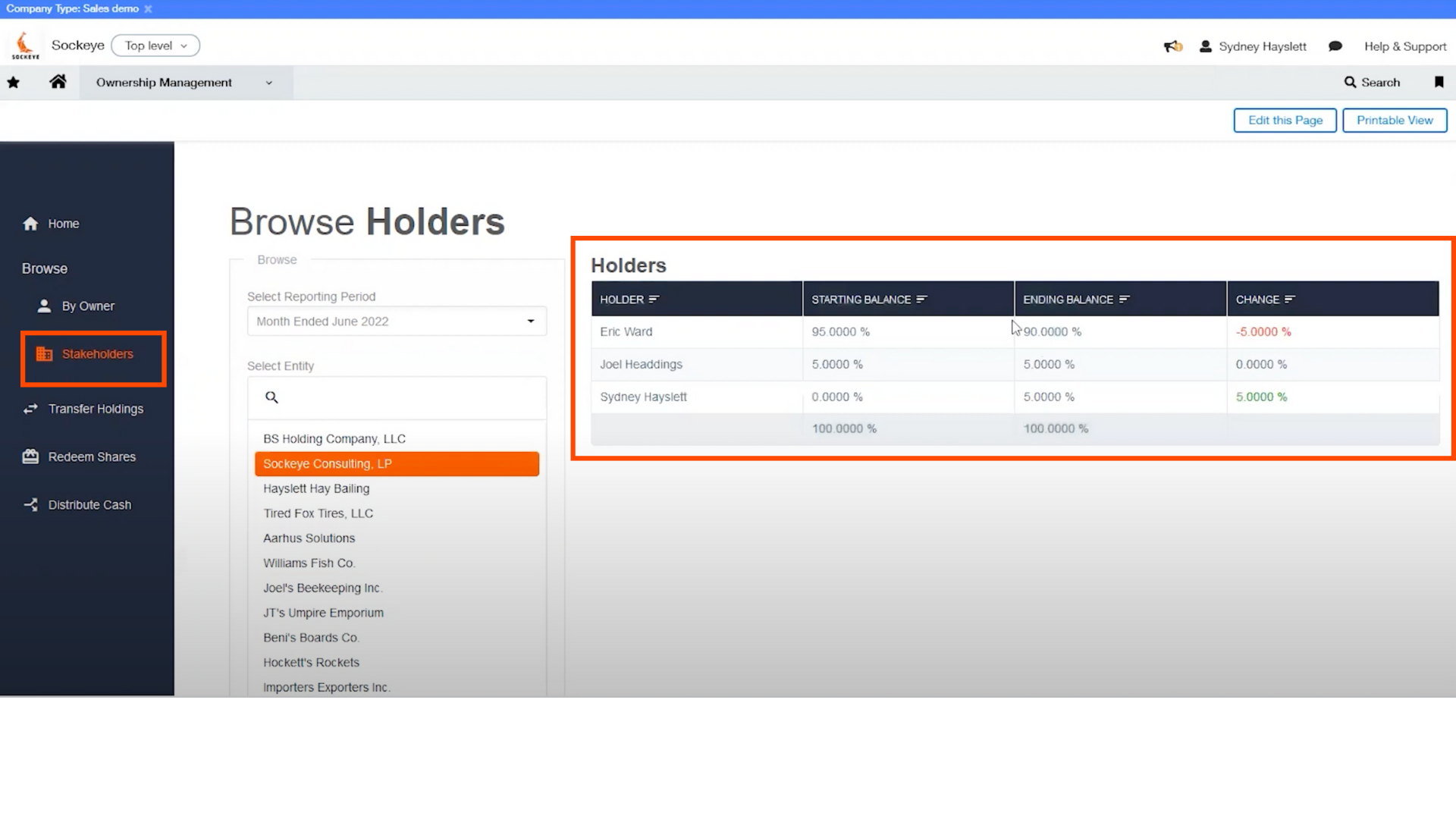Click Joel Headdings' 0.0000 % change

[x=1261, y=365]
